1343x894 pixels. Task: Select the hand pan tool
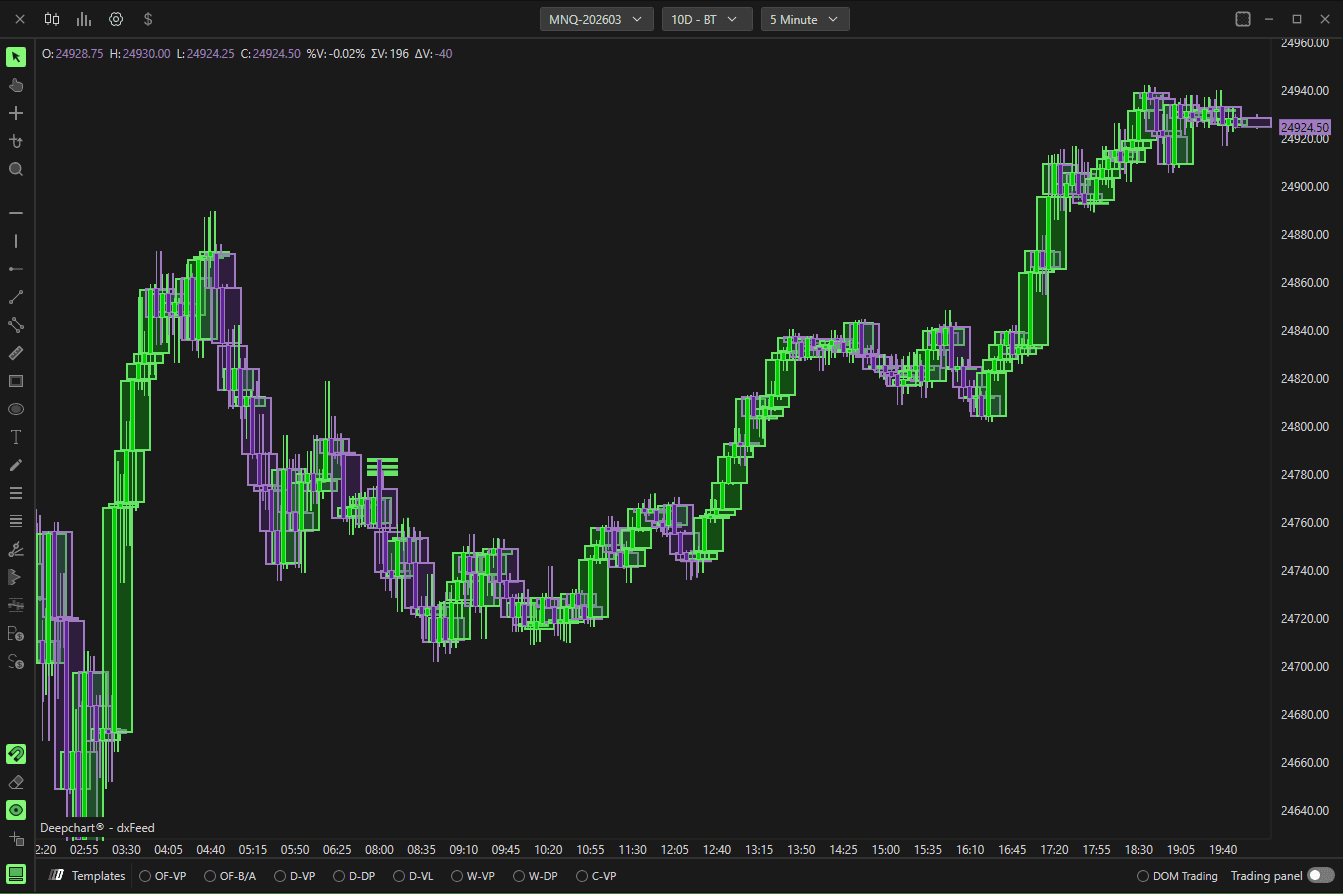[16, 85]
